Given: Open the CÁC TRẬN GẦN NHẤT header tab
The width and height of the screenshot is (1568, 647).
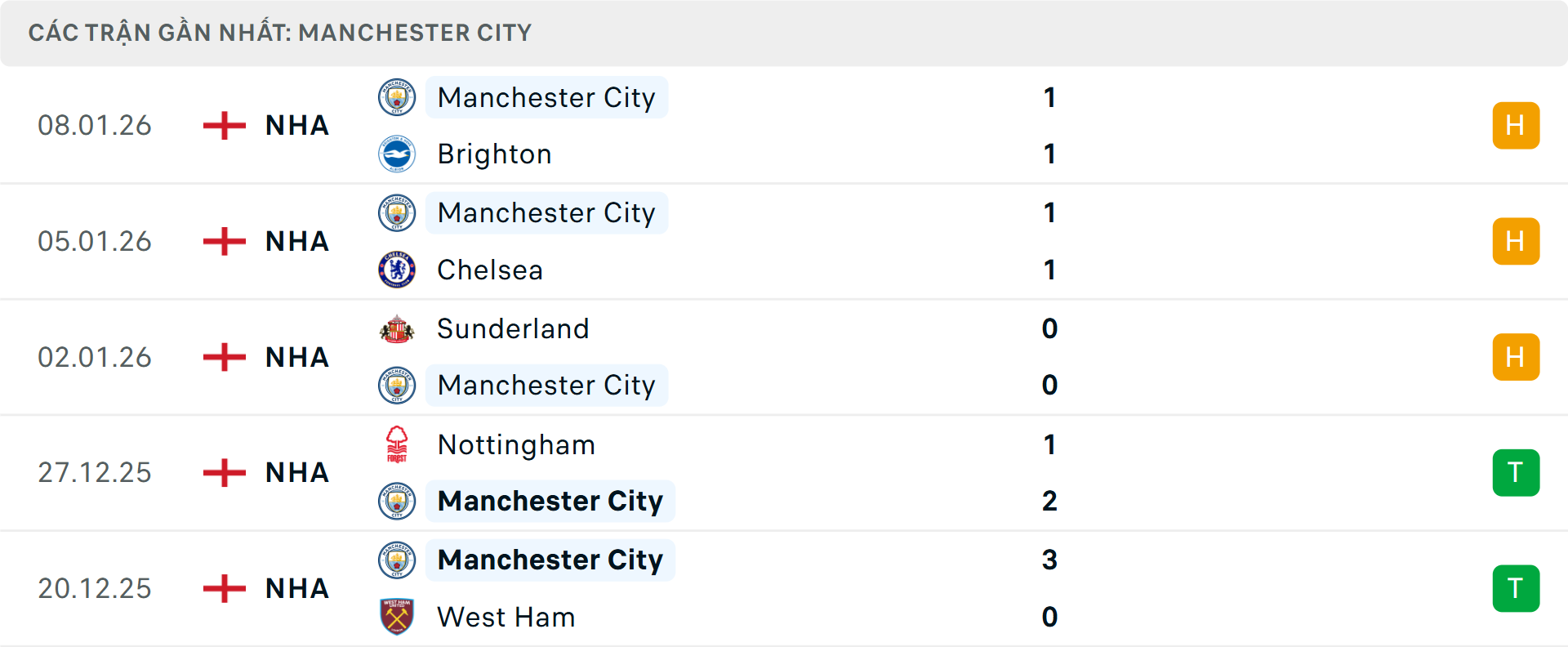Looking at the screenshot, I should pyautogui.click(x=280, y=33).
